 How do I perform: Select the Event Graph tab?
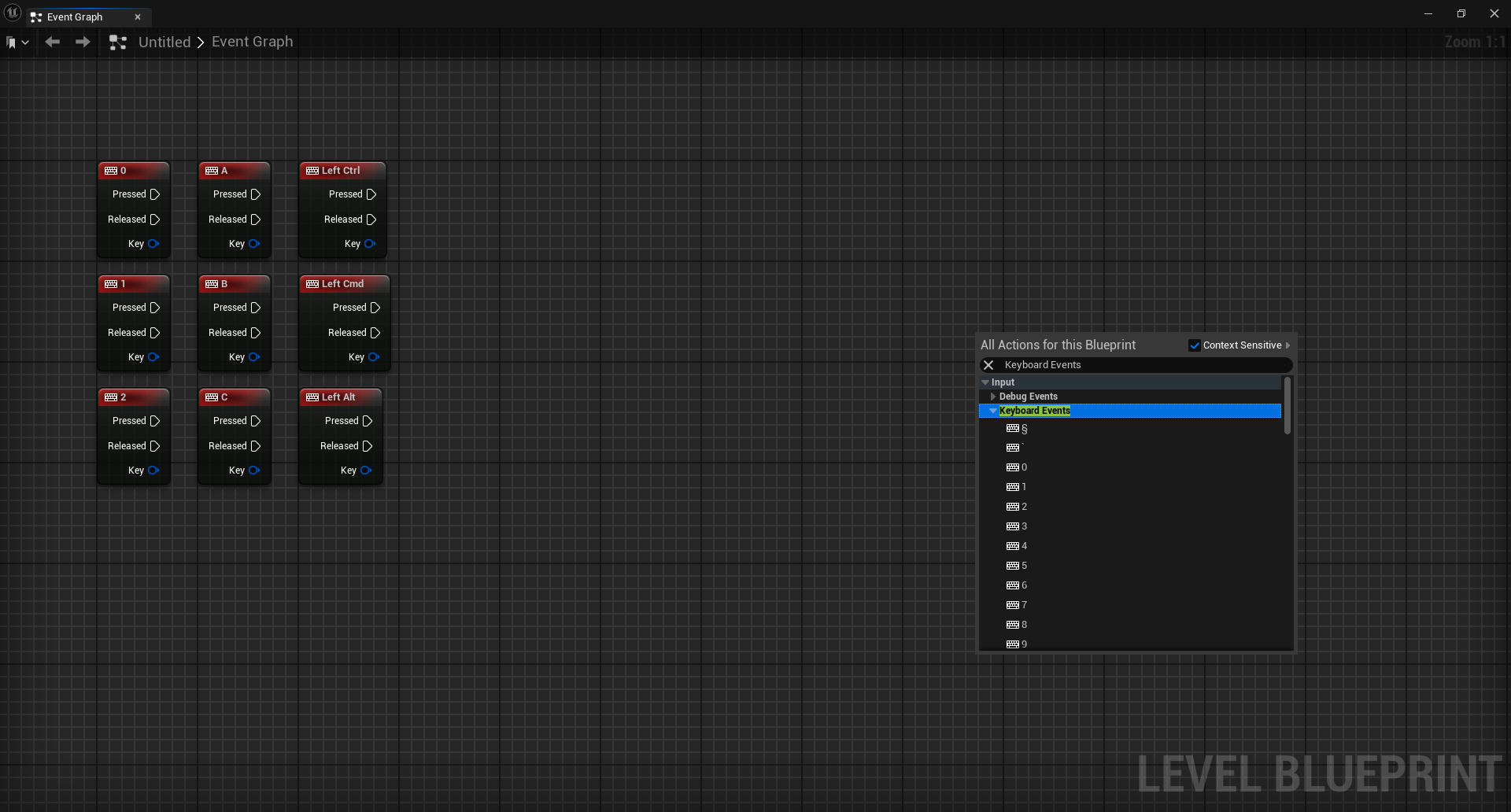click(76, 17)
